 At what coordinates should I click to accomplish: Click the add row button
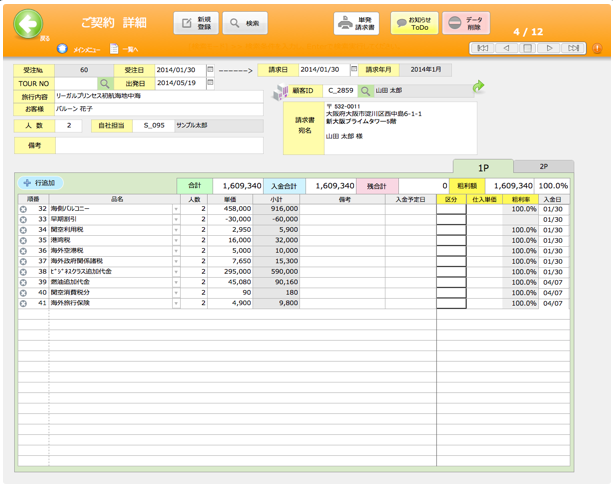(x=40, y=183)
